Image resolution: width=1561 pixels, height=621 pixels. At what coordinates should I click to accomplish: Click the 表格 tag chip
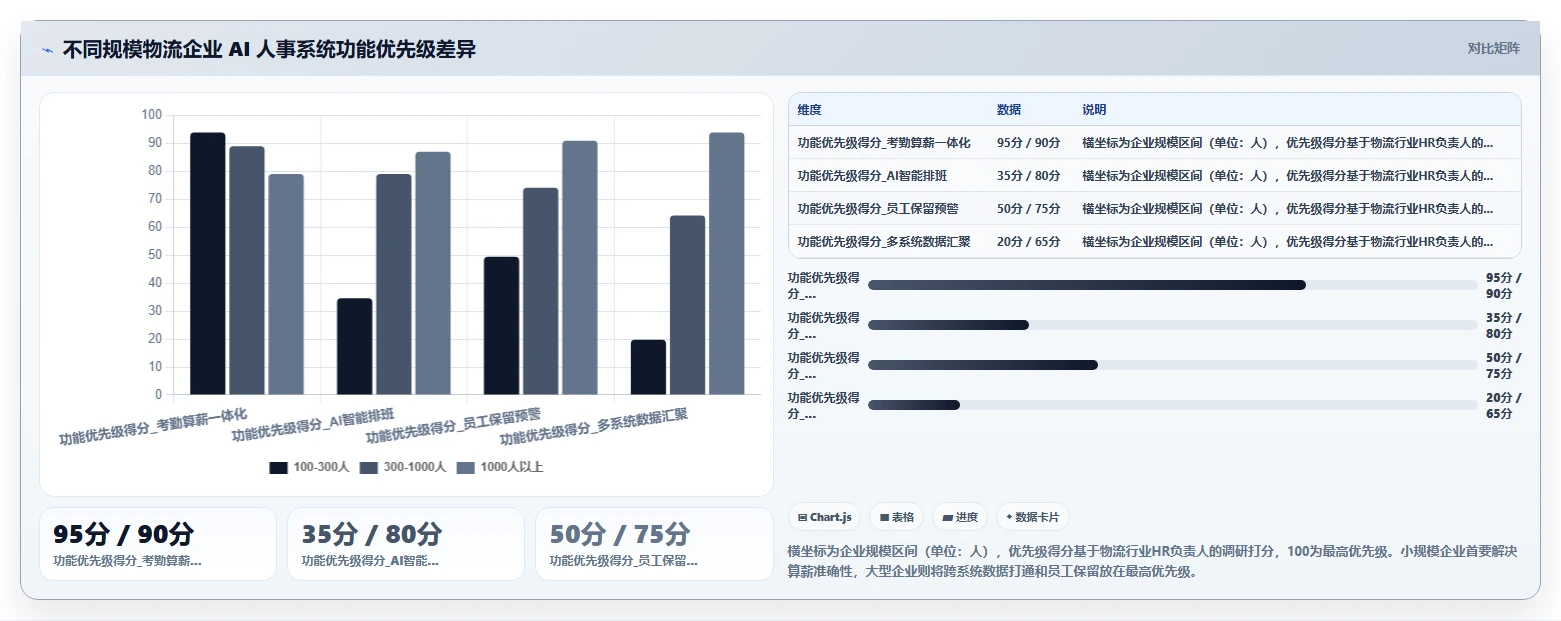tap(897, 517)
